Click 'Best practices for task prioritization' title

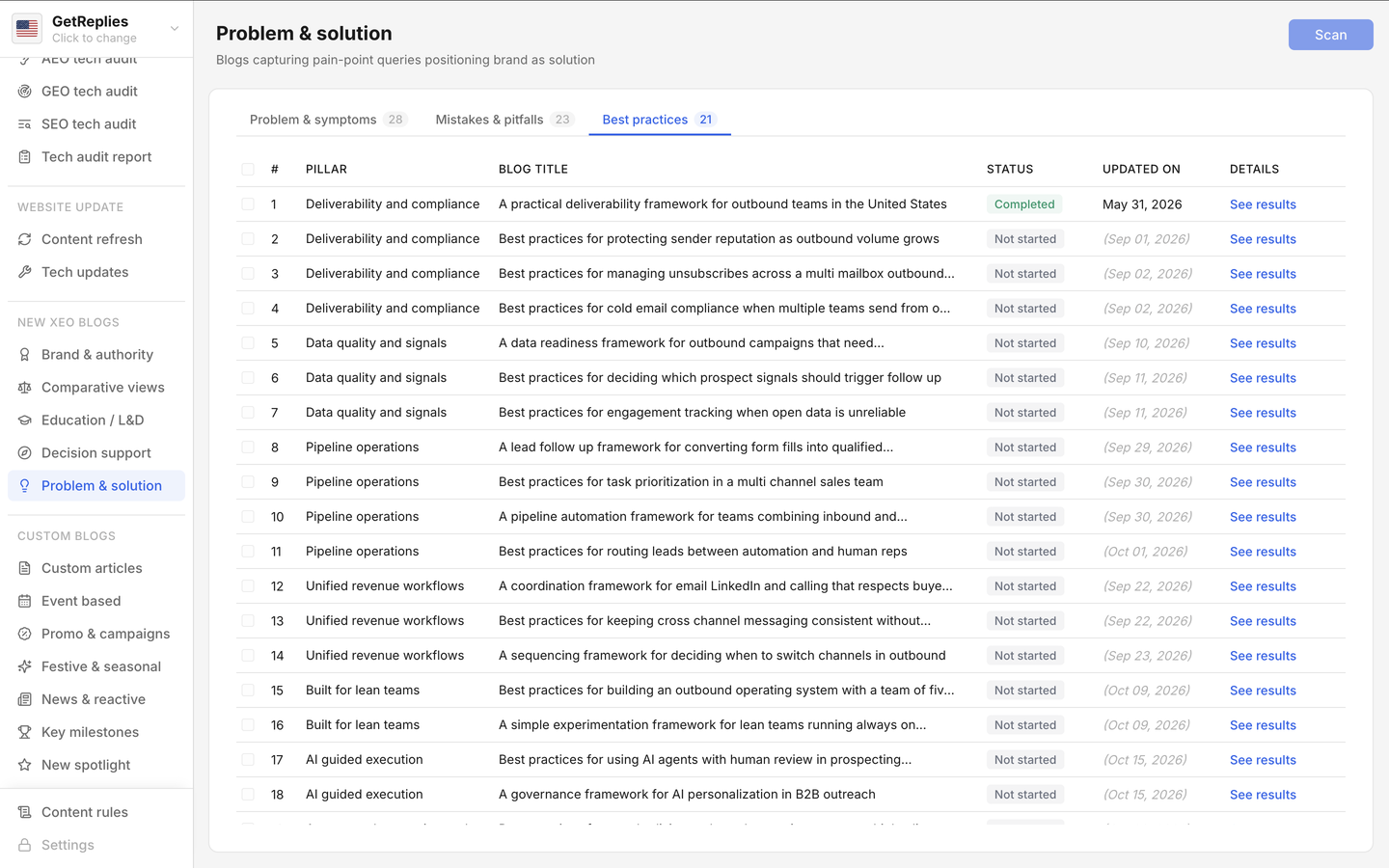coord(691,482)
